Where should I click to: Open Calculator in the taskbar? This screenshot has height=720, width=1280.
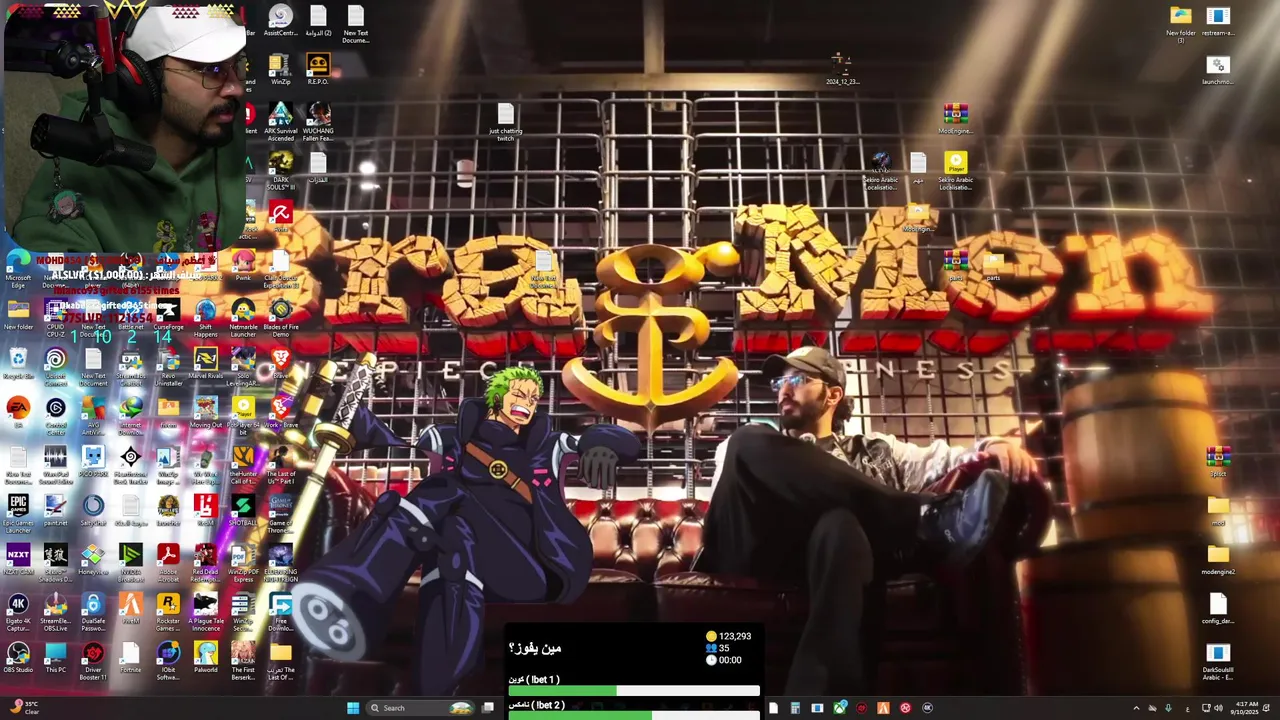point(795,708)
